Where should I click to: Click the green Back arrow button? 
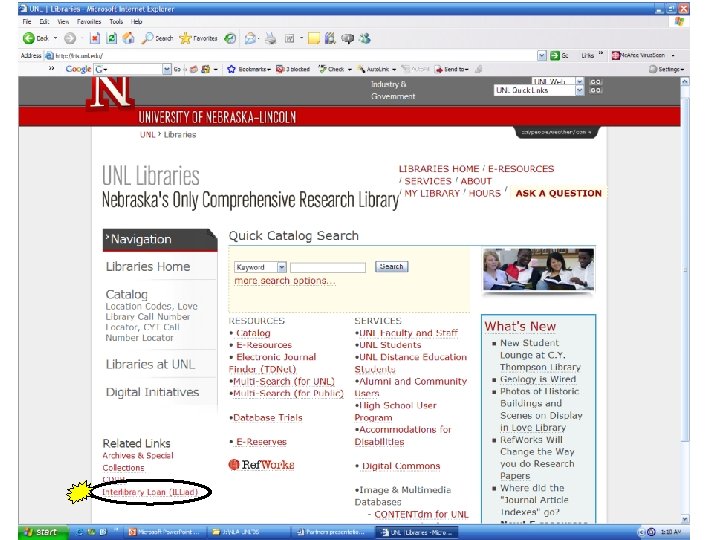[x=28, y=38]
